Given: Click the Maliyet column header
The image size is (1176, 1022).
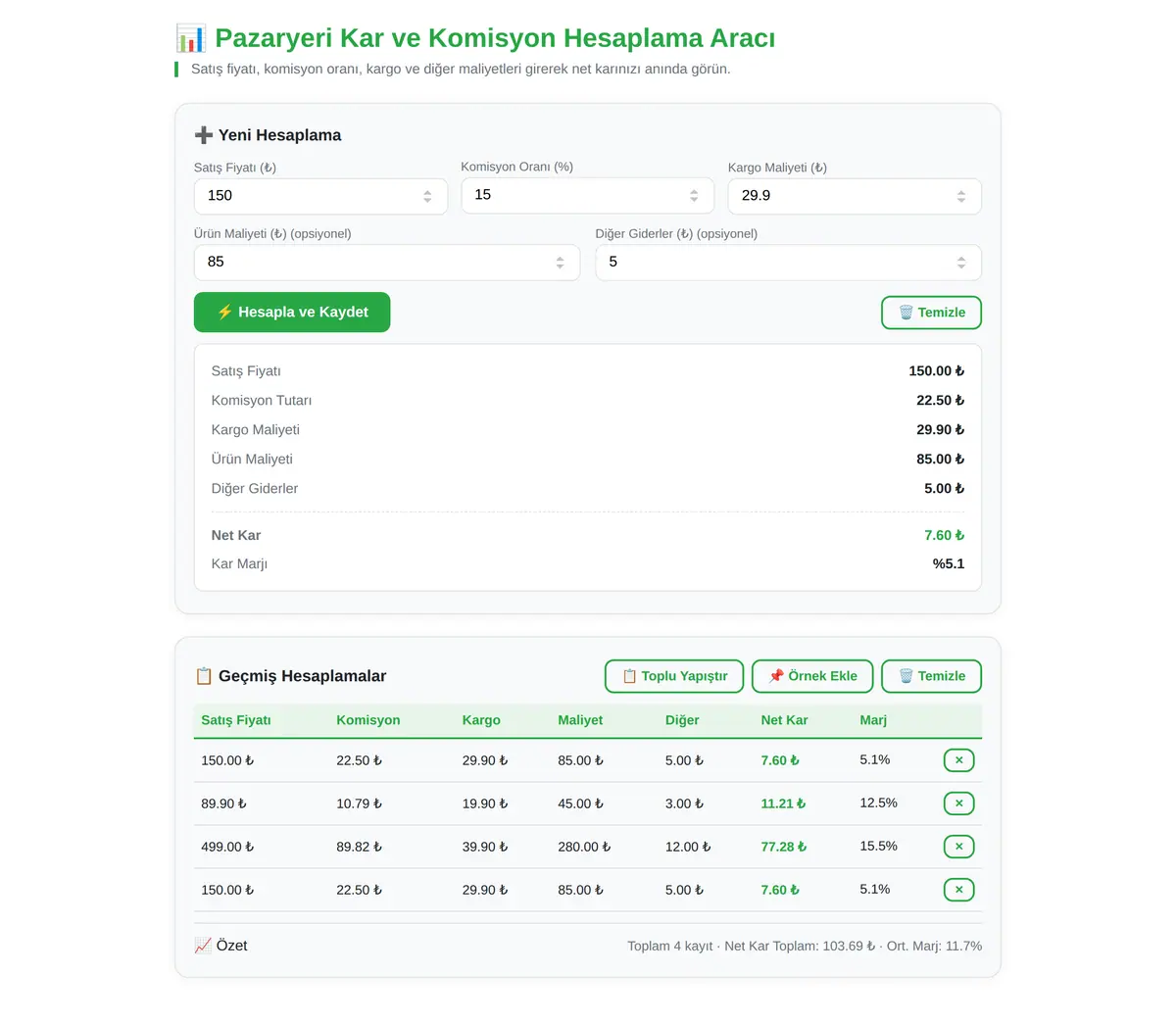Looking at the screenshot, I should tap(580, 720).
